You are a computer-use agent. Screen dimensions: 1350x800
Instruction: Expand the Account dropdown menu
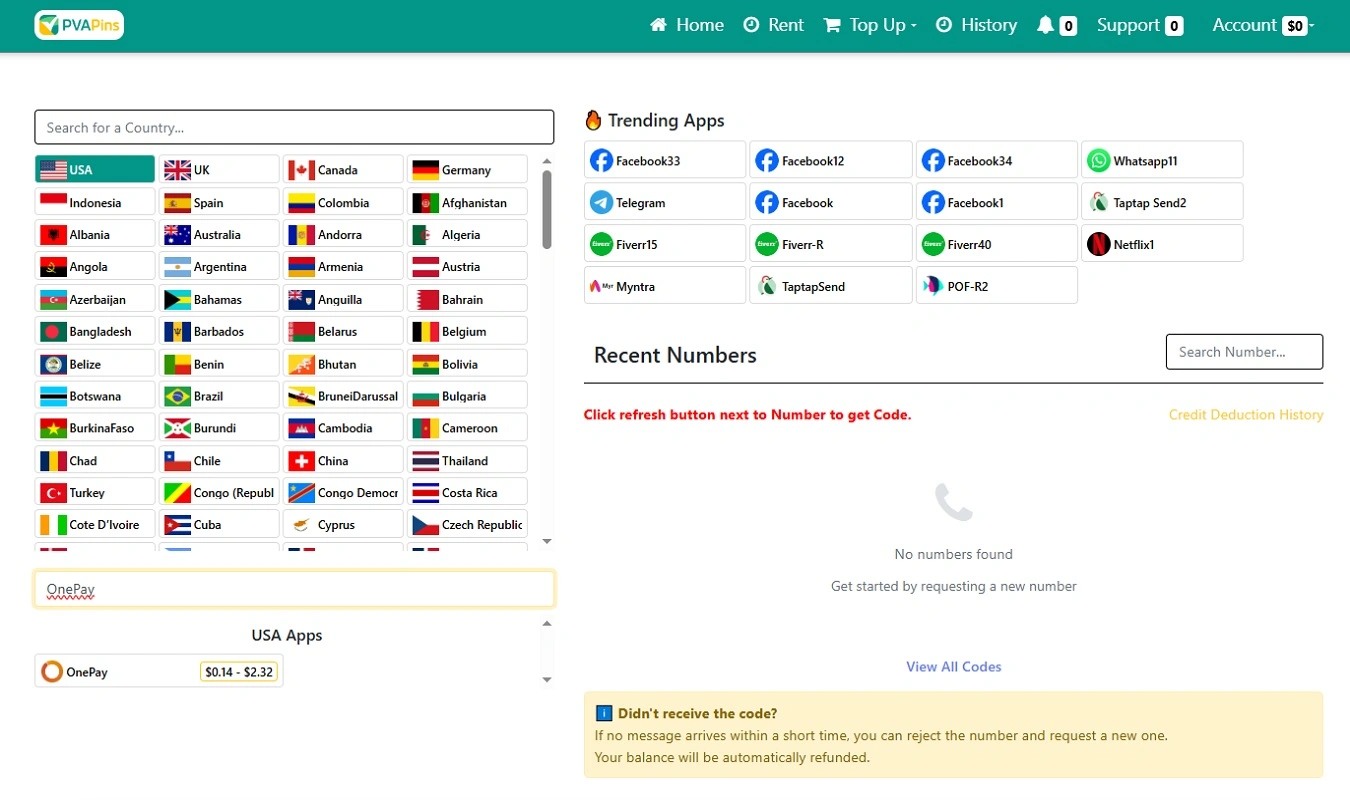1263,25
